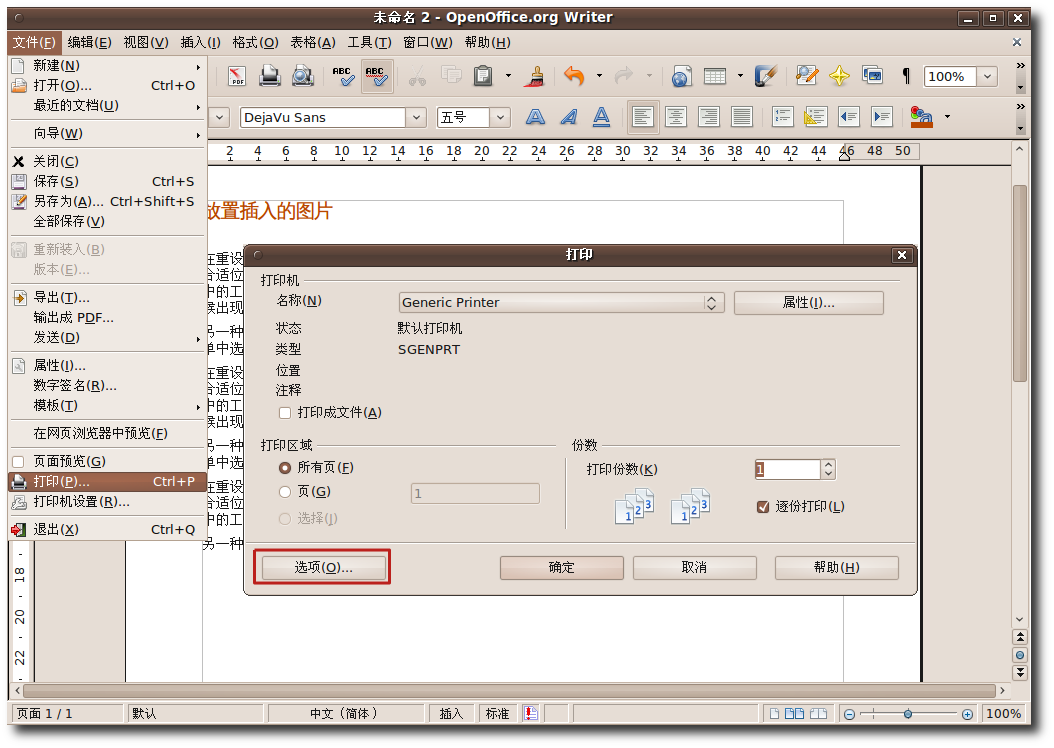Run the spellcheck ABC icon
Image resolution: width=1054 pixels, height=748 pixels.
343,76
